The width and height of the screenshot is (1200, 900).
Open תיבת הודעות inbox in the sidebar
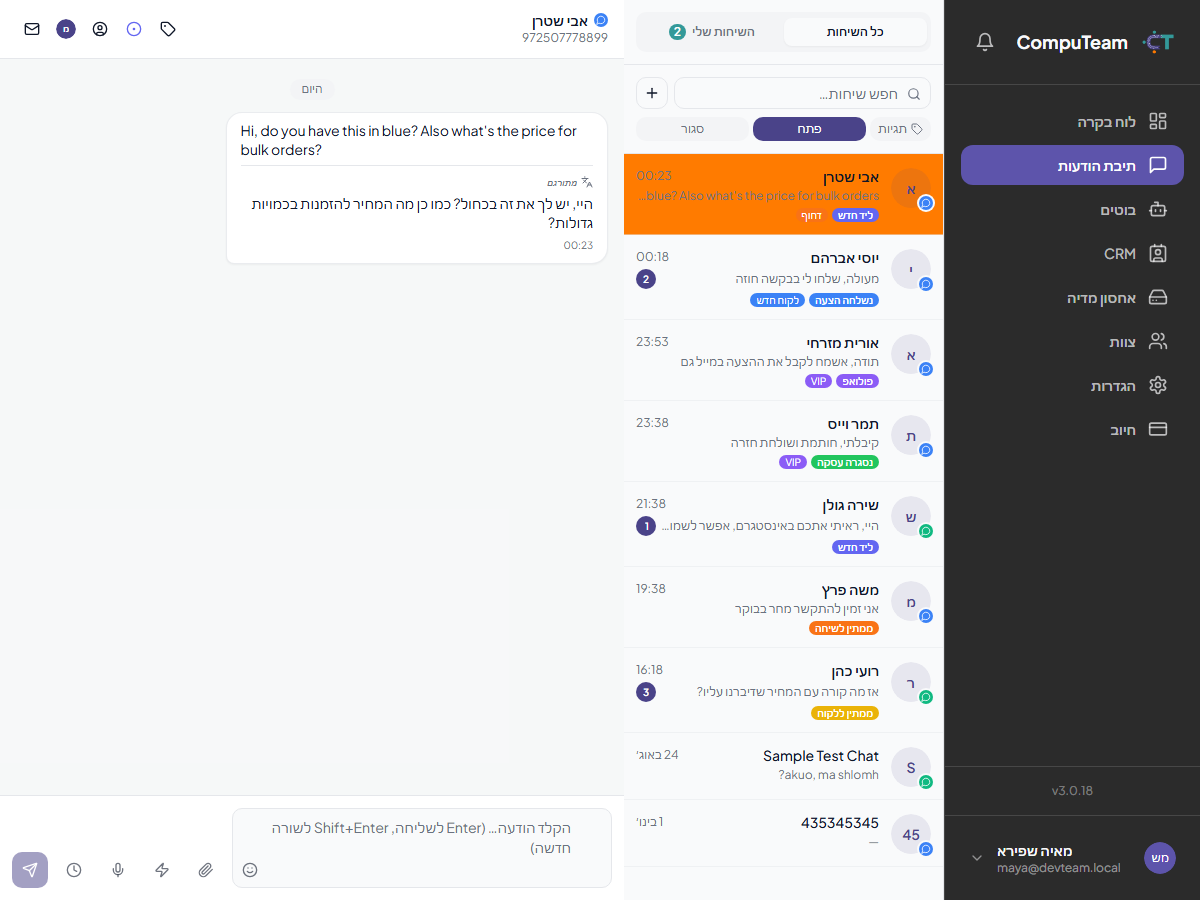(x=1072, y=166)
